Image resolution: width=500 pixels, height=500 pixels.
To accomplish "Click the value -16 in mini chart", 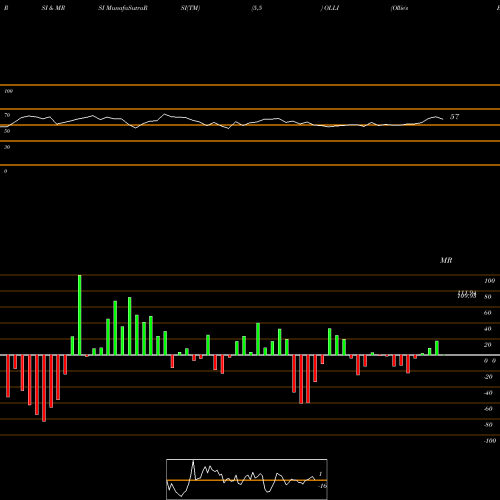I will coord(322,486).
